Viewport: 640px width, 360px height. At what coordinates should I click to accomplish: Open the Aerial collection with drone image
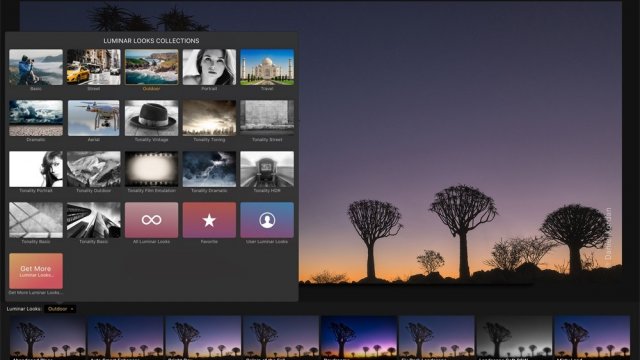pyautogui.click(x=93, y=118)
